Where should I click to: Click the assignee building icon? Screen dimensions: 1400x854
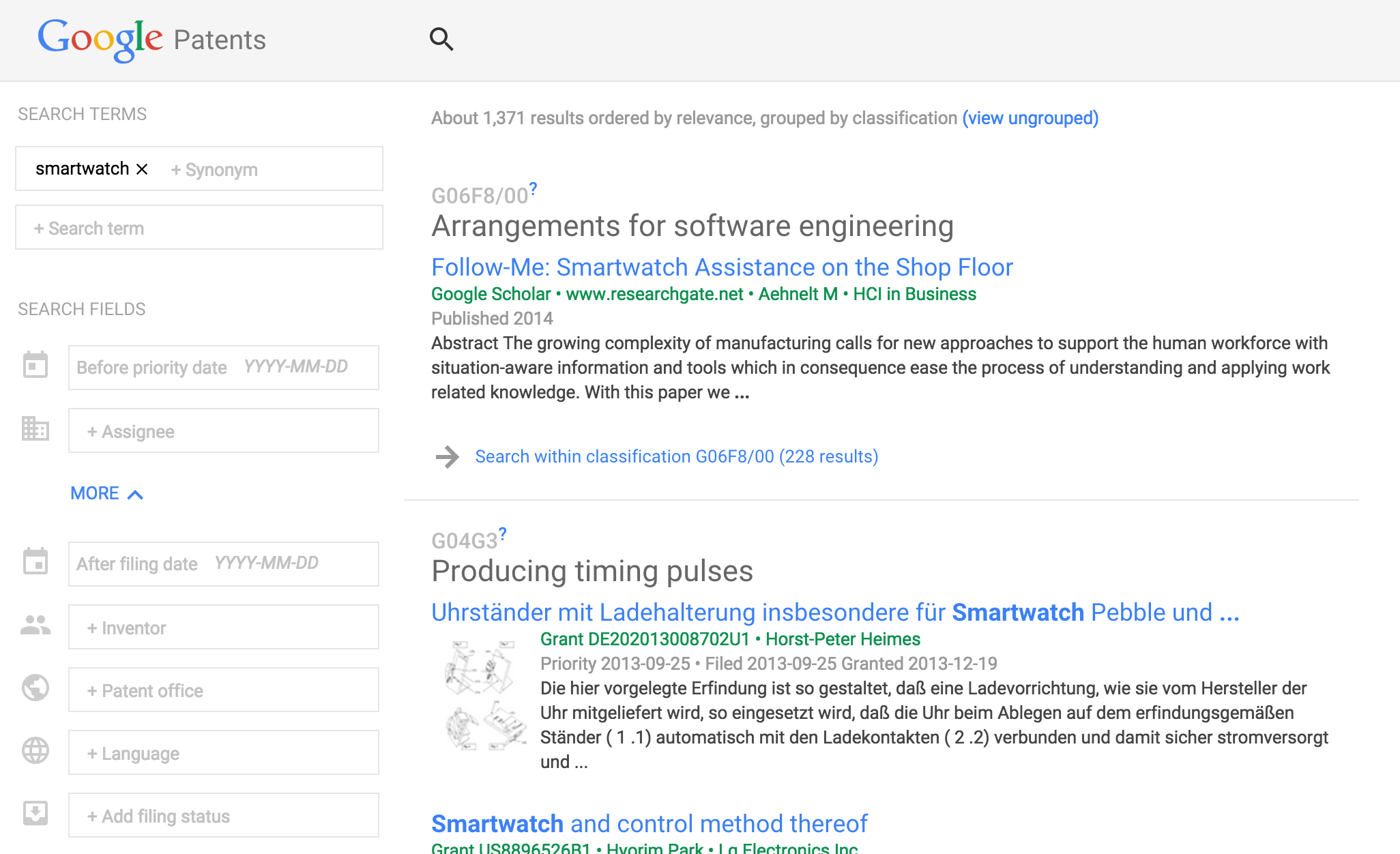(35, 429)
